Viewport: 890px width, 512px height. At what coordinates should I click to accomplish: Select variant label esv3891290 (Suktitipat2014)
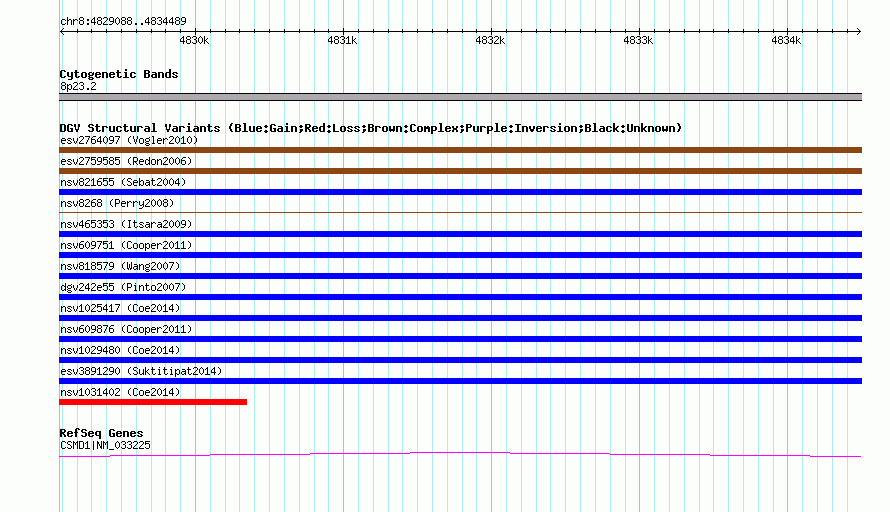click(141, 371)
